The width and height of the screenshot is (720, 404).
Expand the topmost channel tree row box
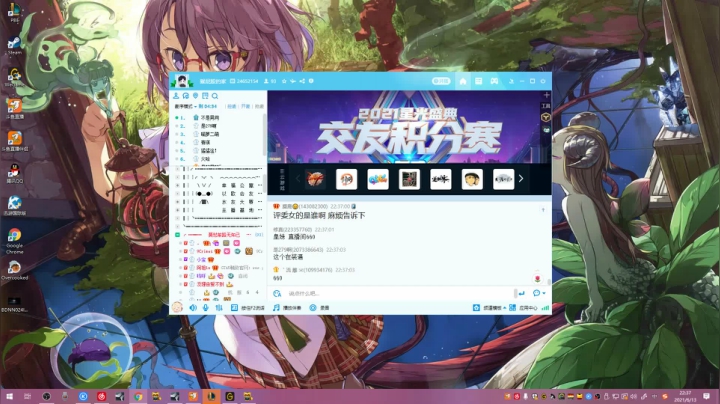click(x=178, y=169)
